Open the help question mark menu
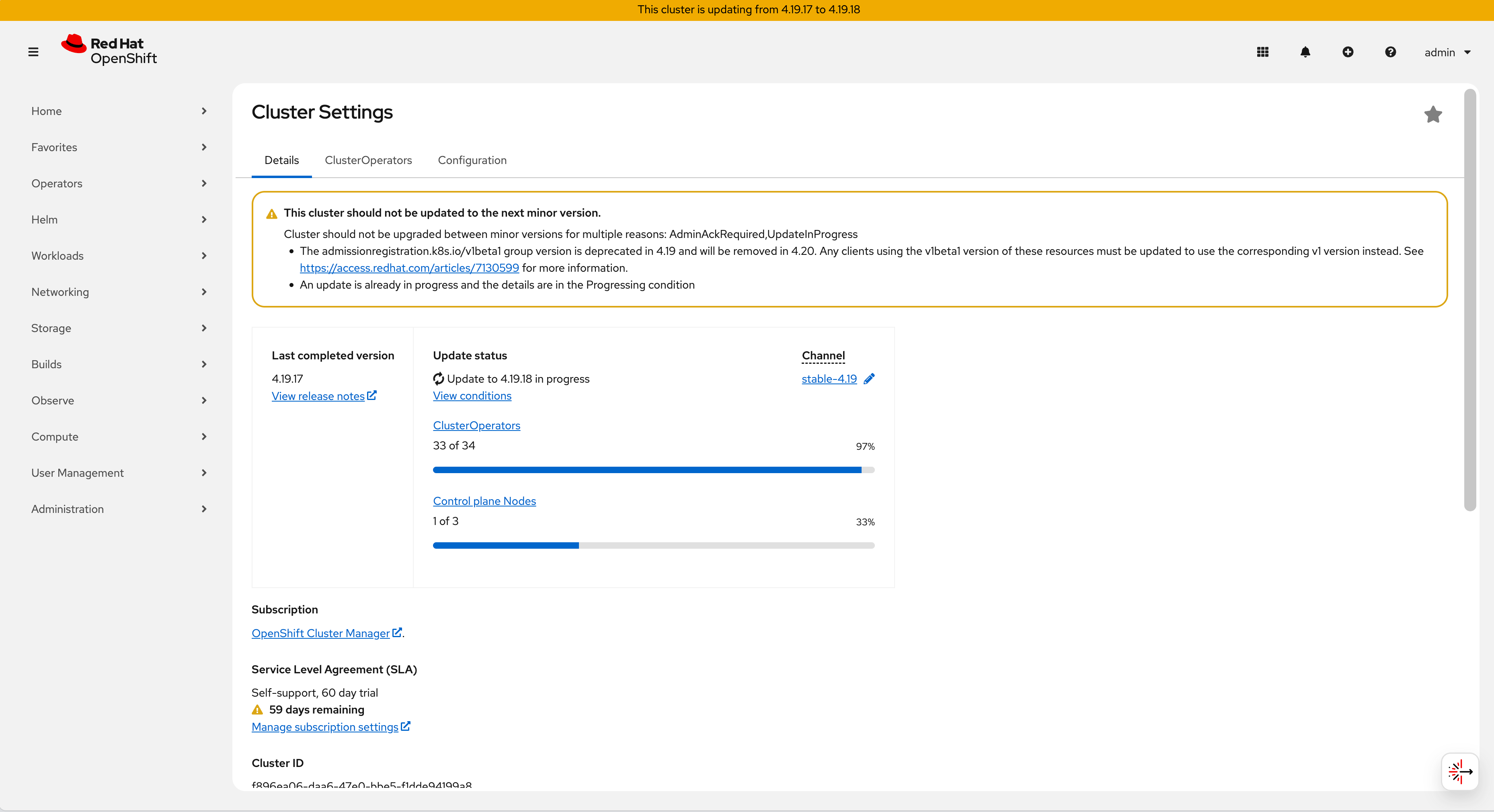Image resolution: width=1494 pixels, height=812 pixels. point(1390,52)
